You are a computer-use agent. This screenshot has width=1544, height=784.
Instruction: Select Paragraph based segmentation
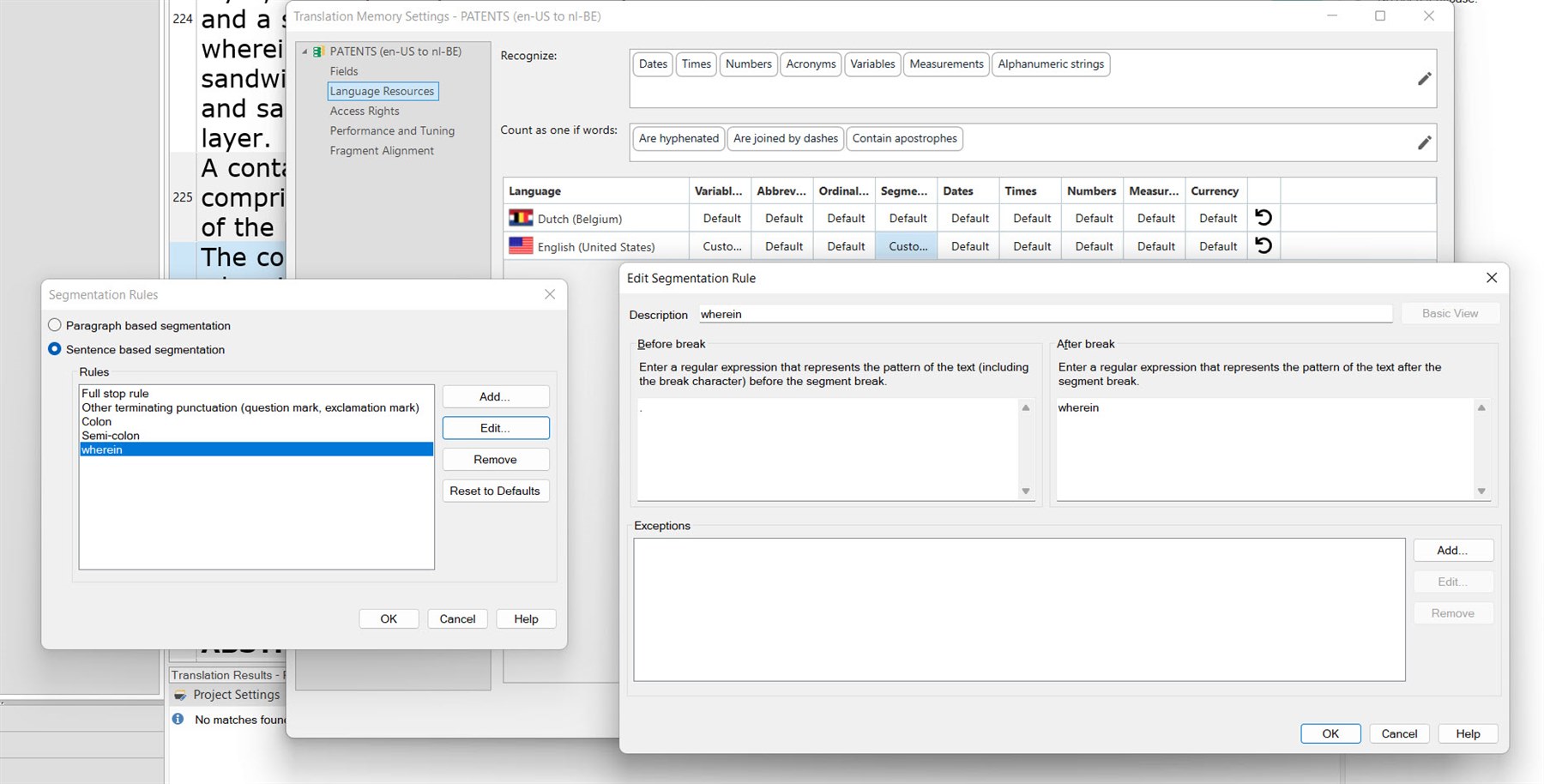(x=54, y=325)
